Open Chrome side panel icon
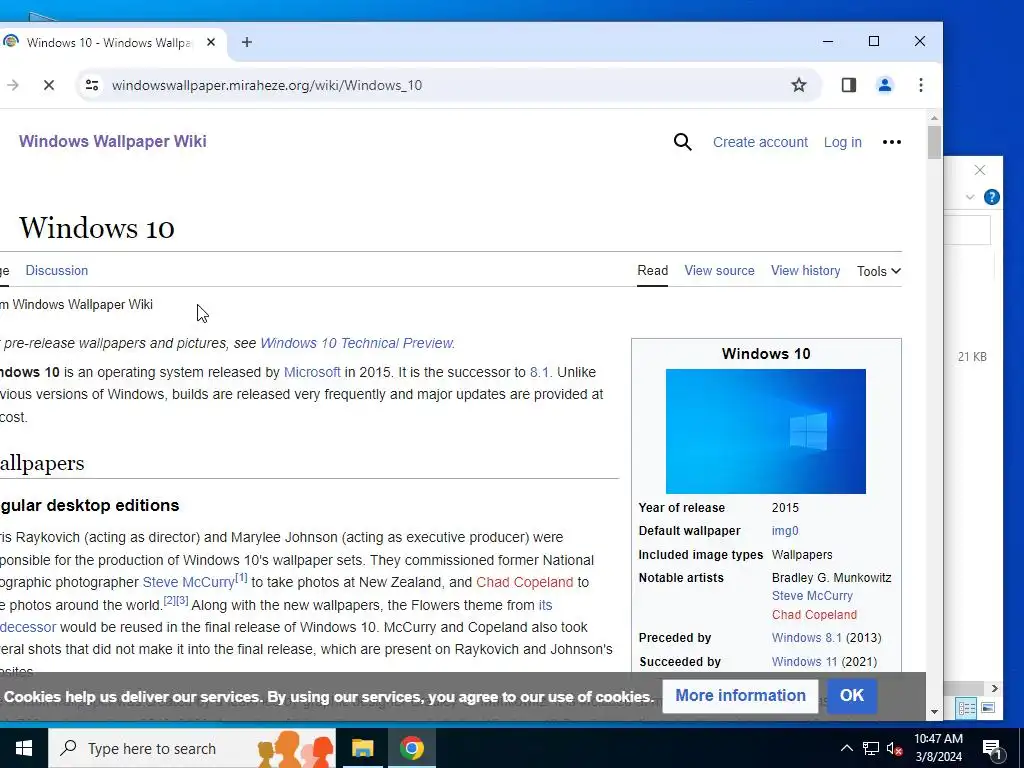 pos(848,85)
